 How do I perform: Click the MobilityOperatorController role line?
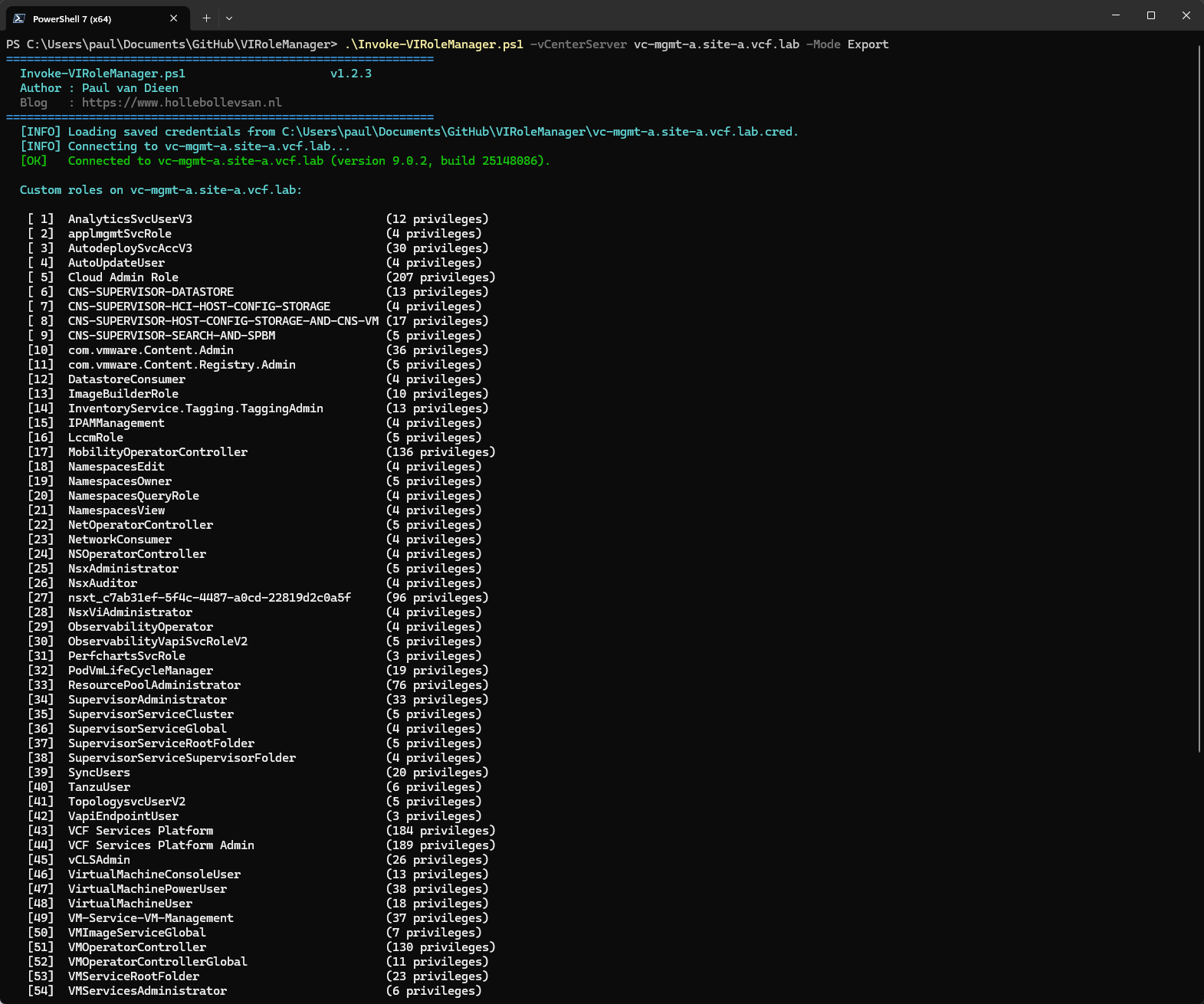point(157,452)
